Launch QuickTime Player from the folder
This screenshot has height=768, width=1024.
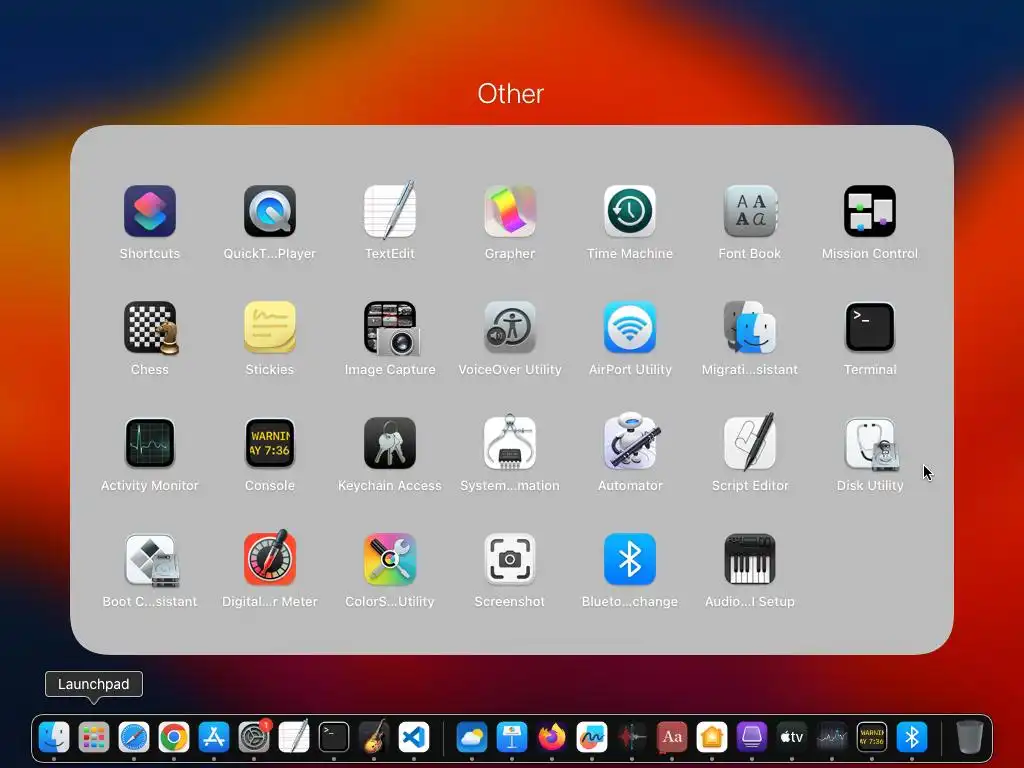click(270, 211)
